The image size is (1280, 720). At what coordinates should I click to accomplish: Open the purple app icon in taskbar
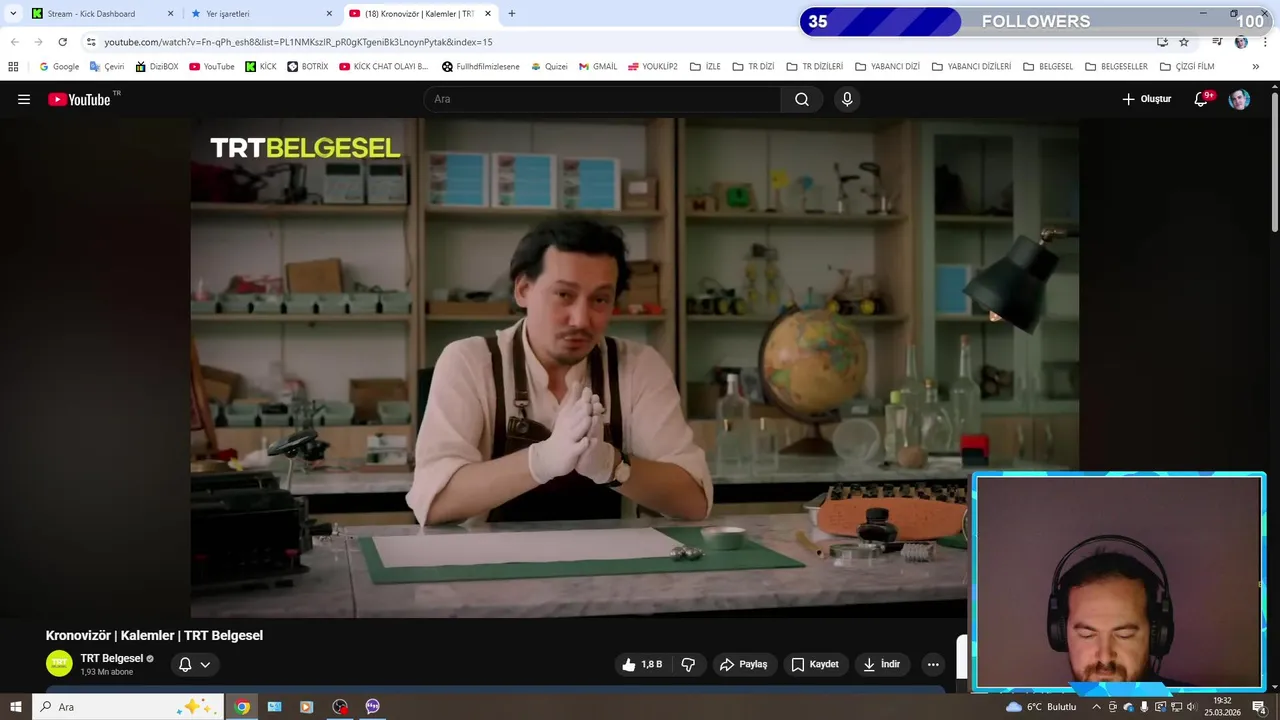(x=372, y=707)
